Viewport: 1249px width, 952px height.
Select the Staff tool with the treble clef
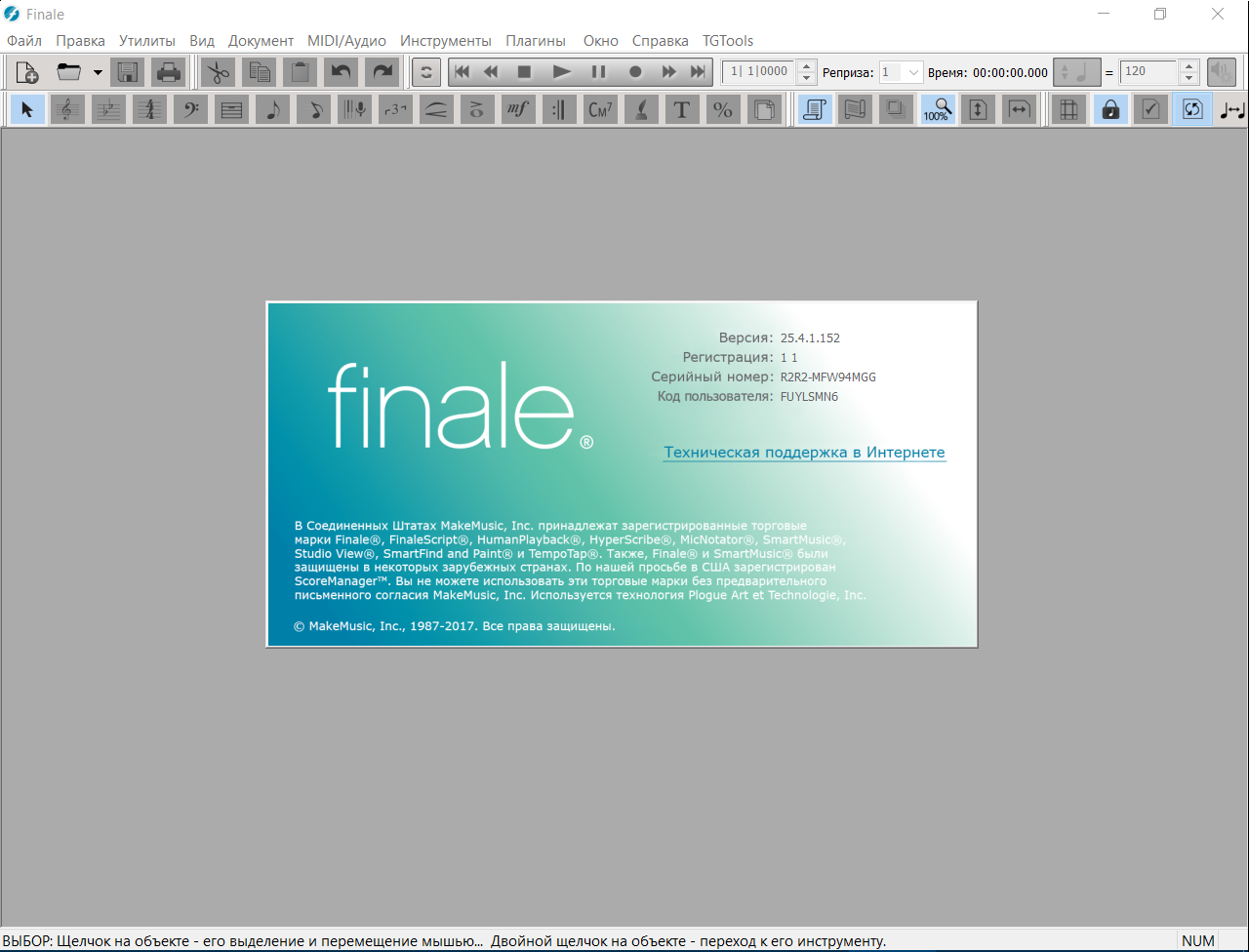point(67,110)
